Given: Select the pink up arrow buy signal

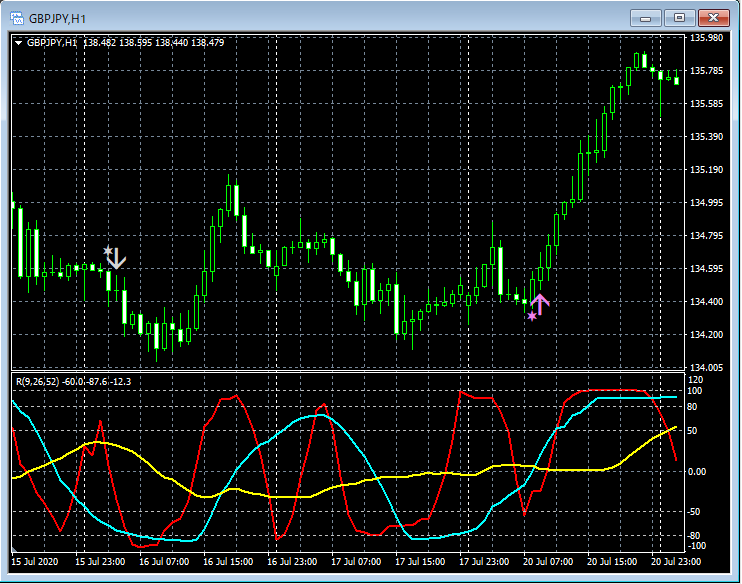Looking at the screenshot, I should pos(540,304).
